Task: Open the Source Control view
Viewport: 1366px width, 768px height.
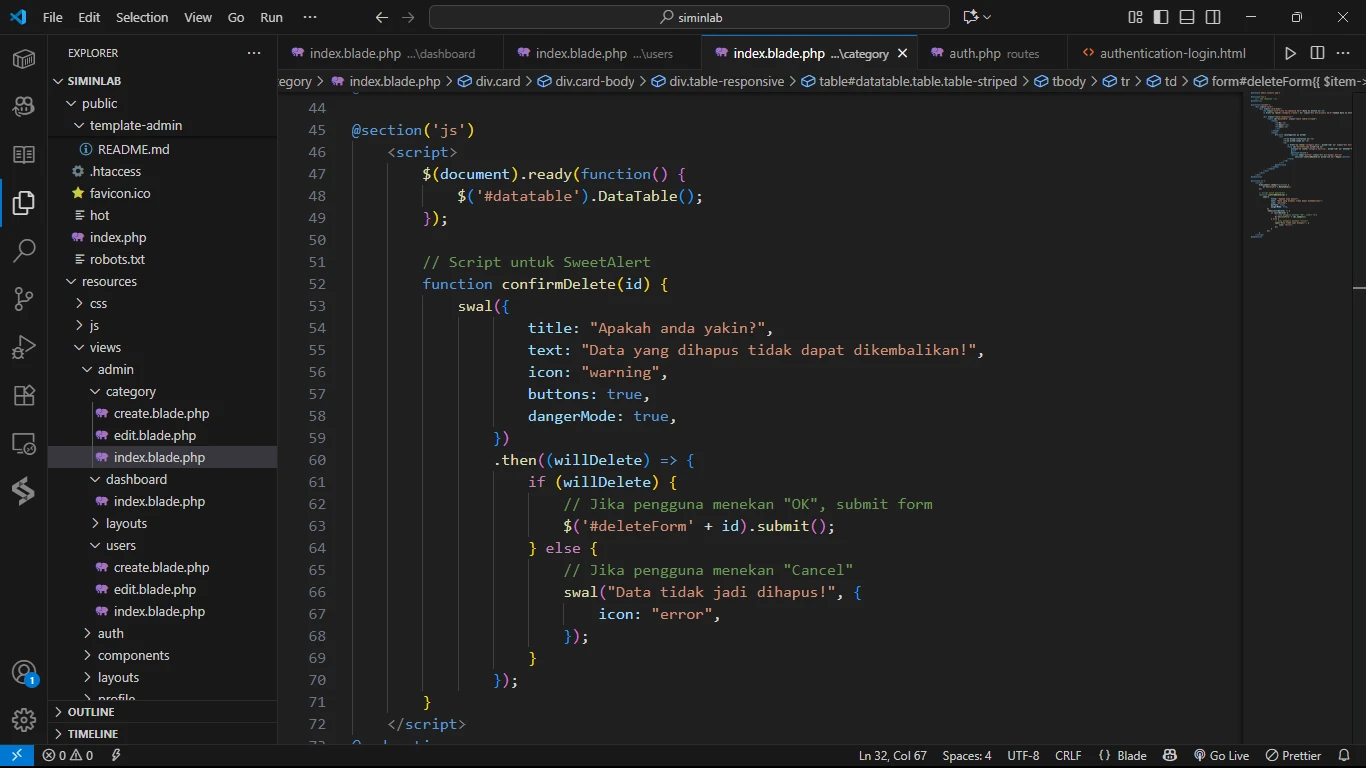Action: pos(24,299)
